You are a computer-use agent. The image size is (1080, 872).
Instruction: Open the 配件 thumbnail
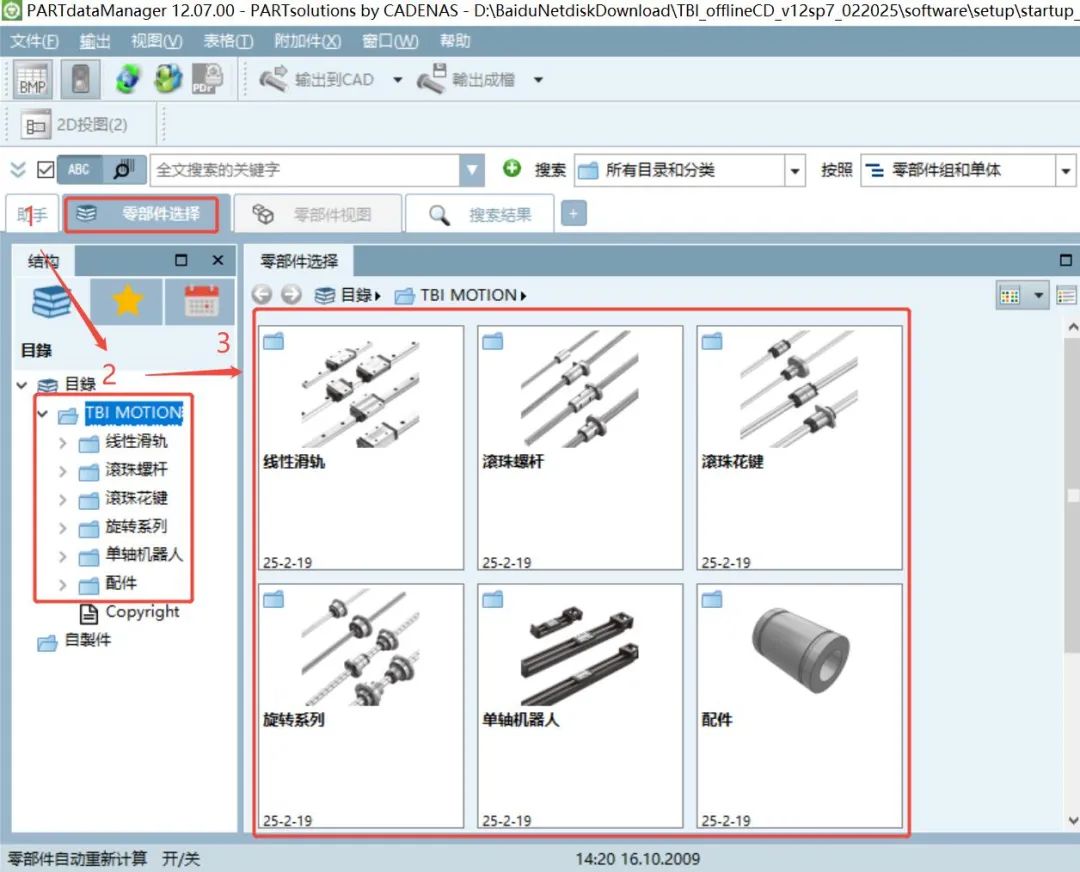coord(799,706)
